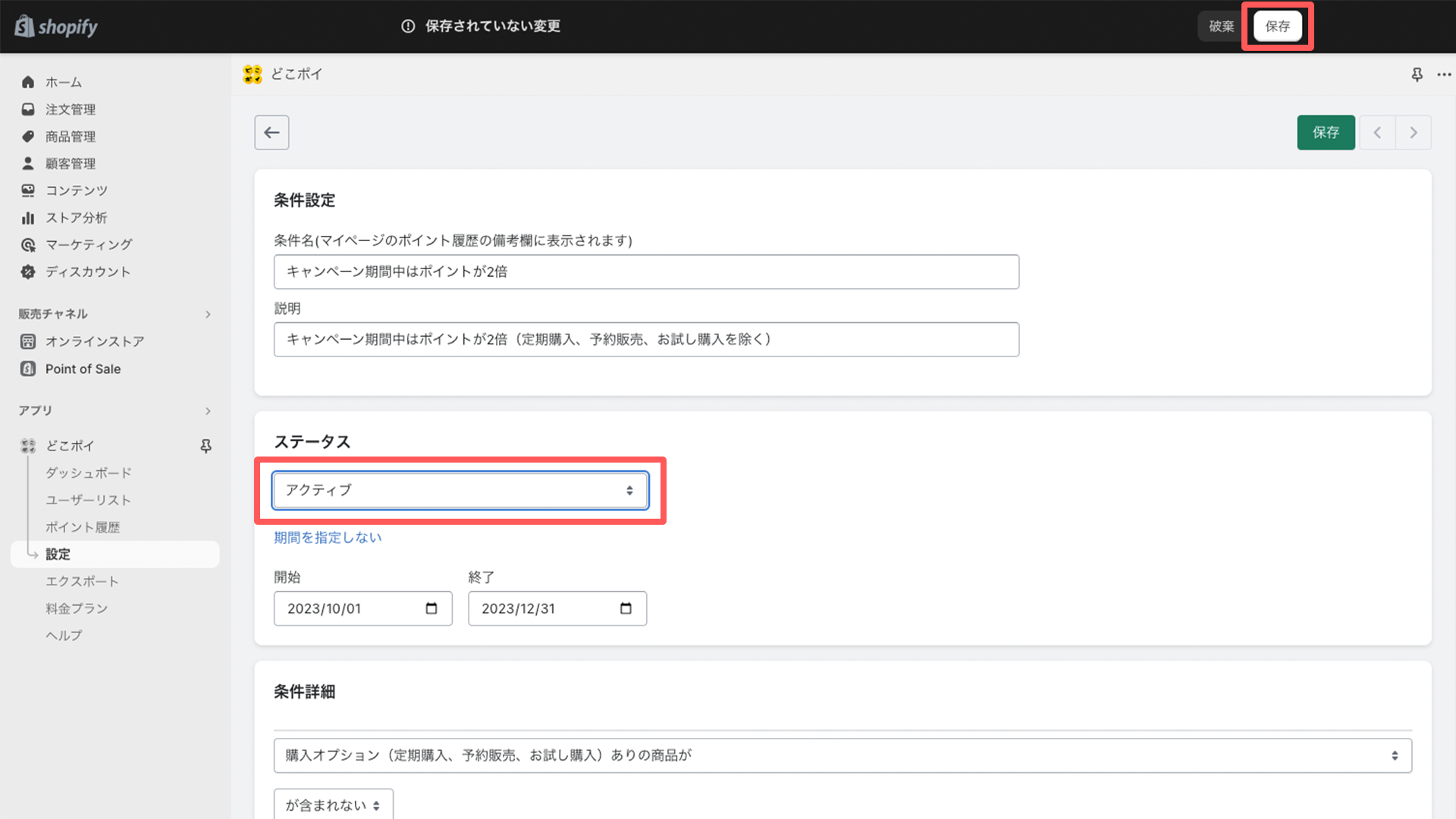Click the コンテンツ icon in sidebar
1456x819 pixels.
(28, 190)
